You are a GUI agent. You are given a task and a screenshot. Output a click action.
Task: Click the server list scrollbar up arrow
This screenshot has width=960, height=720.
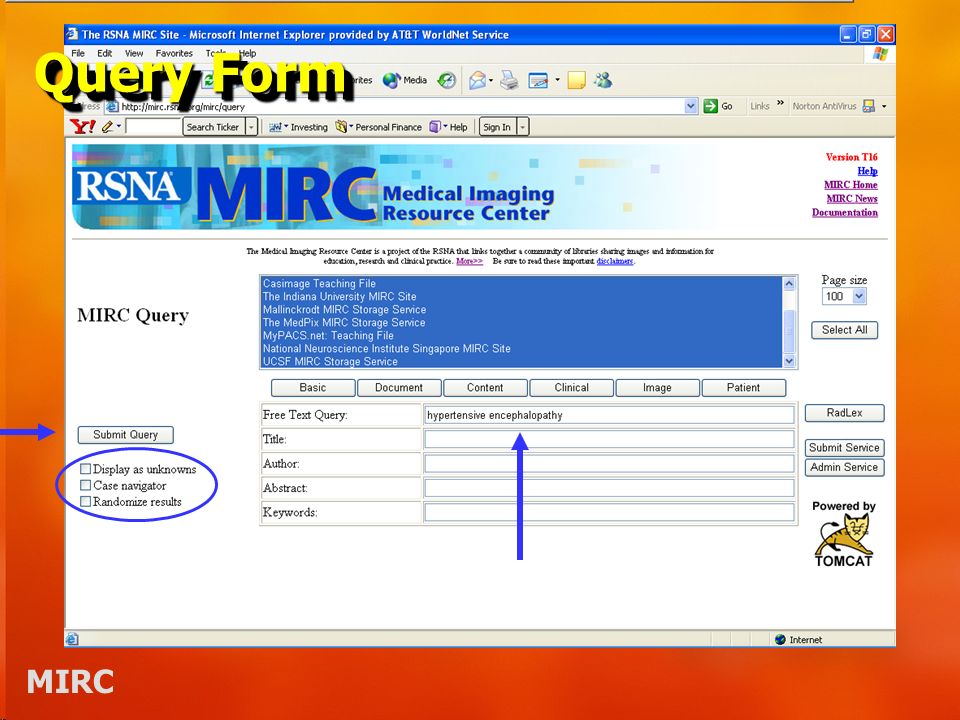(x=789, y=283)
